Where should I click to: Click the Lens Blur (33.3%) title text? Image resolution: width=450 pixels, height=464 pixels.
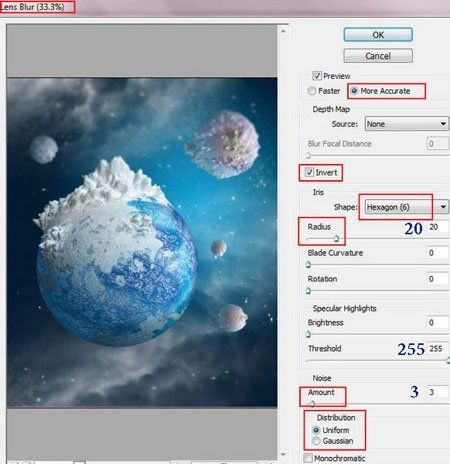pos(32,7)
